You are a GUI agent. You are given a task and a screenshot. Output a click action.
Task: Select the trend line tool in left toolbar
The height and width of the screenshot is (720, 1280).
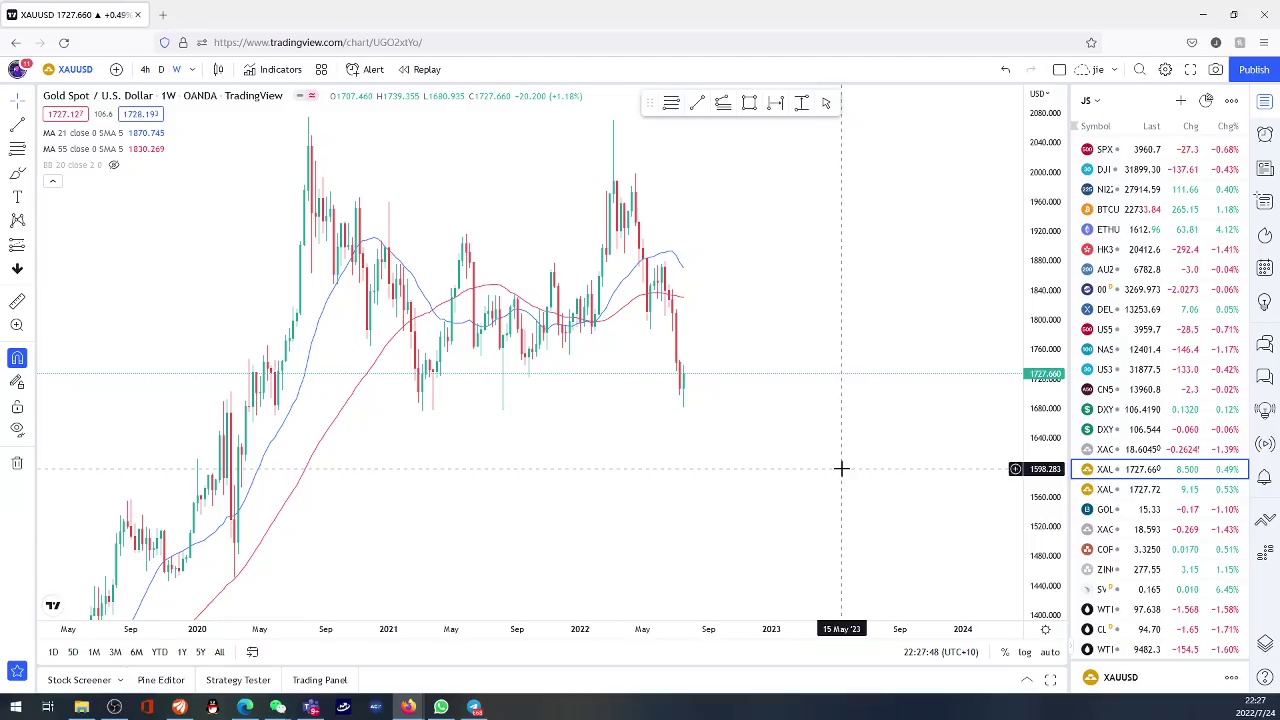(17, 124)
